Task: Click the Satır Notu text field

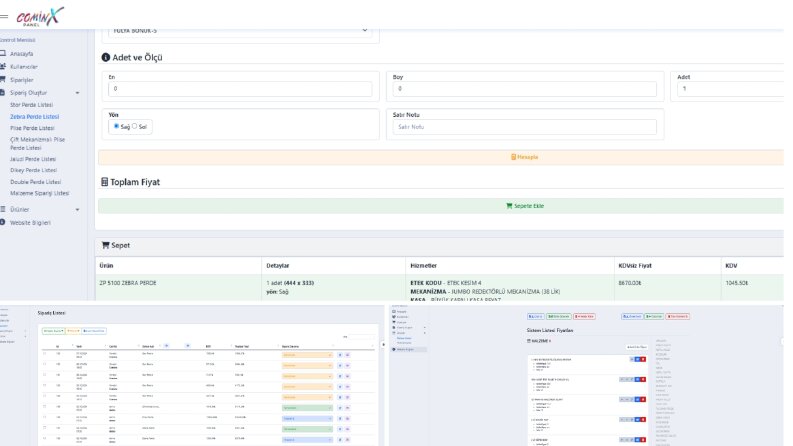Action: pos(524,127)
